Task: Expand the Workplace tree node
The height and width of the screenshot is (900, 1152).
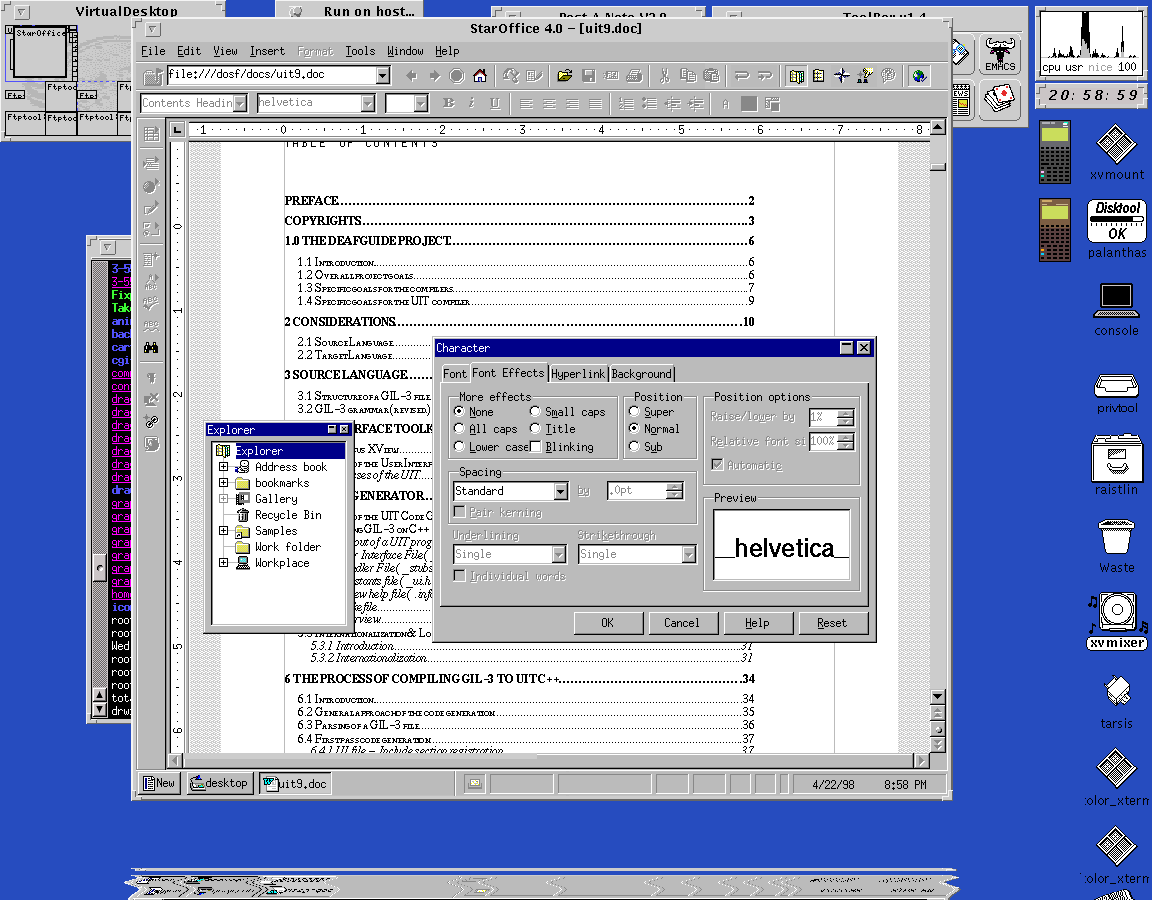Action: (x=223, y=563)
